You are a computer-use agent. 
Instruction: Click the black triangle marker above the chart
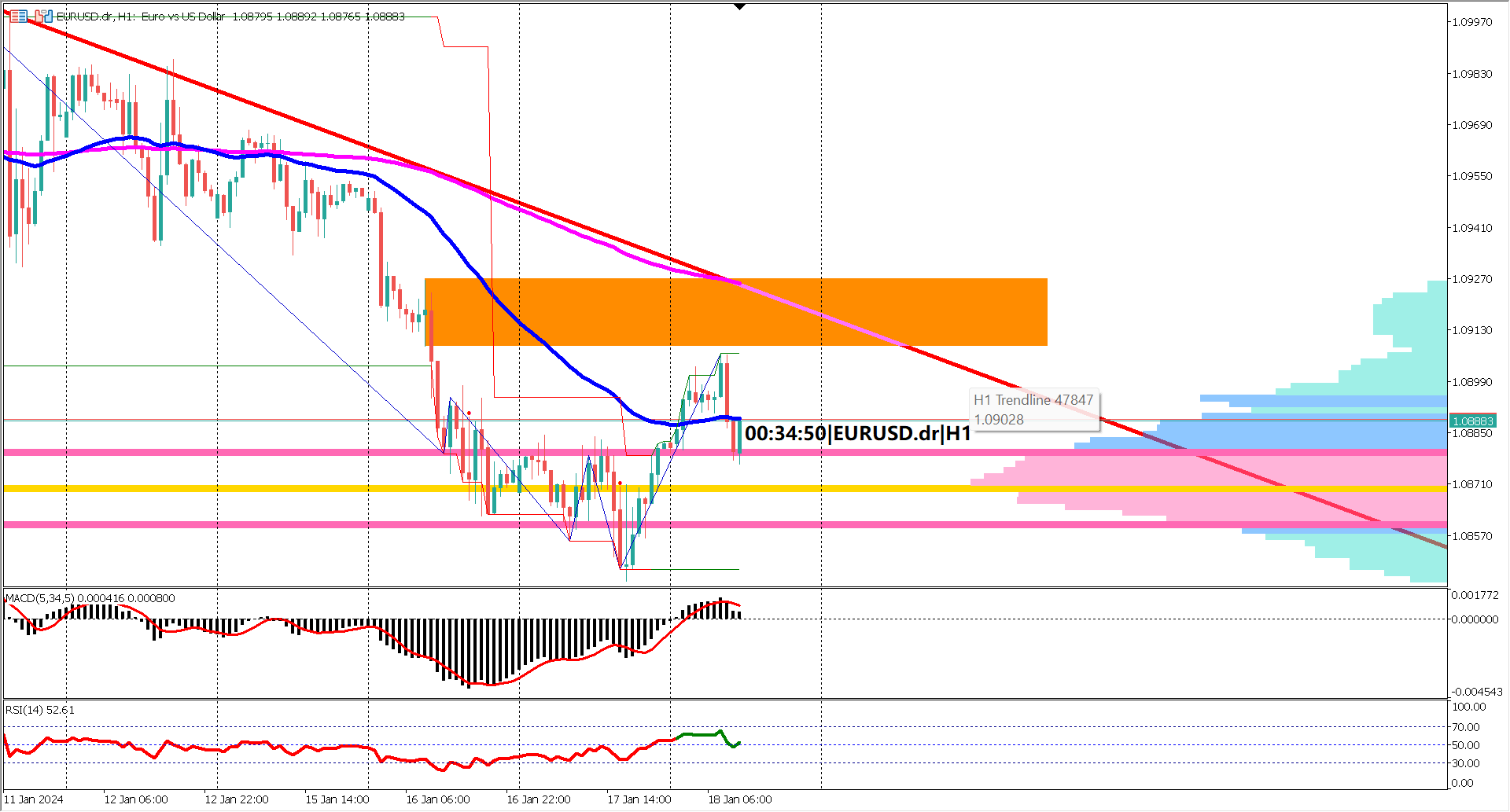point(740,6)
